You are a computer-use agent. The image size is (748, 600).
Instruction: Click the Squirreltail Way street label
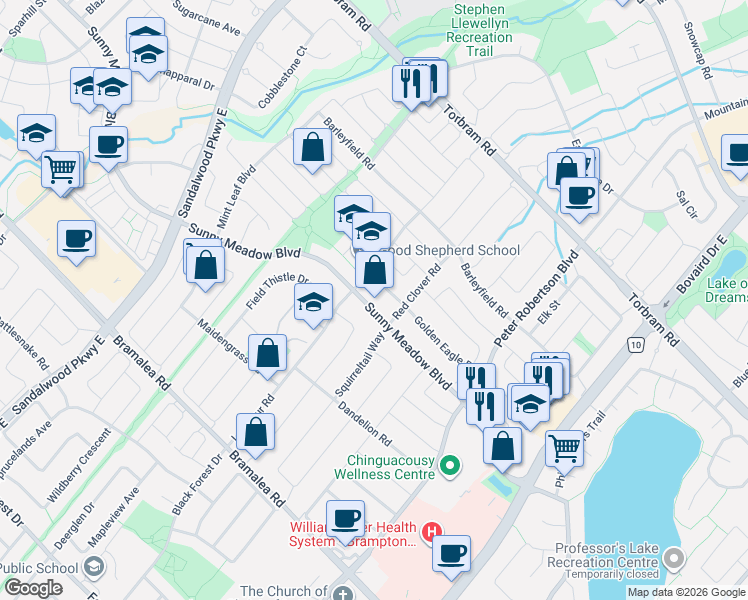click(359, 365)
